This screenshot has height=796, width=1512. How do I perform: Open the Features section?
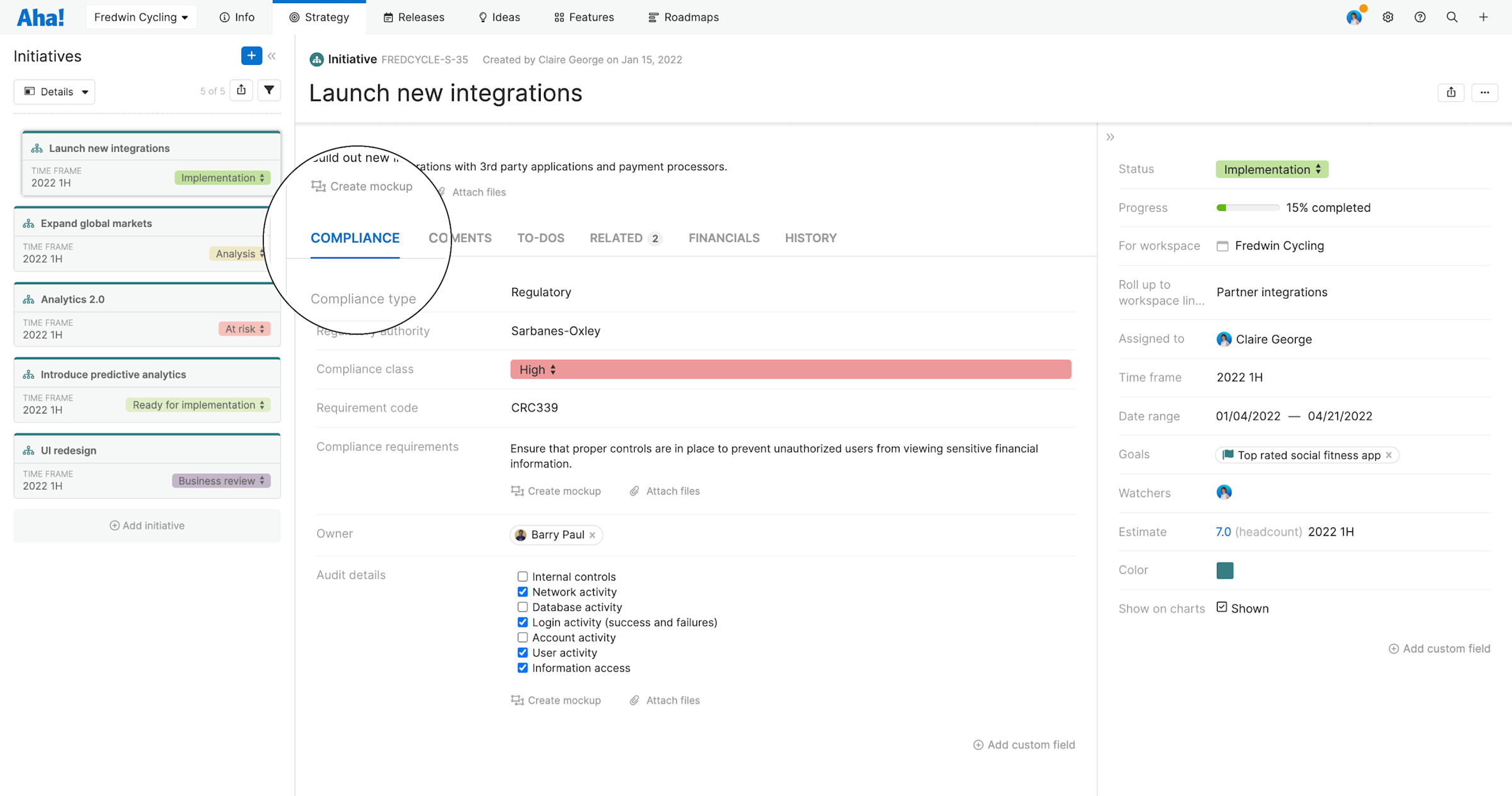coord(583,17)
